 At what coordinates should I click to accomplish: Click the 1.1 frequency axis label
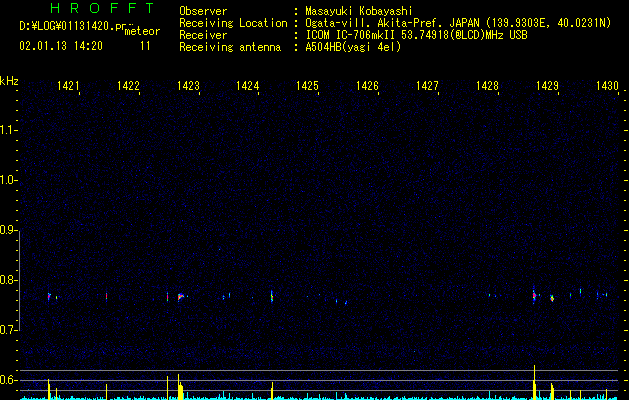[8, 130]
